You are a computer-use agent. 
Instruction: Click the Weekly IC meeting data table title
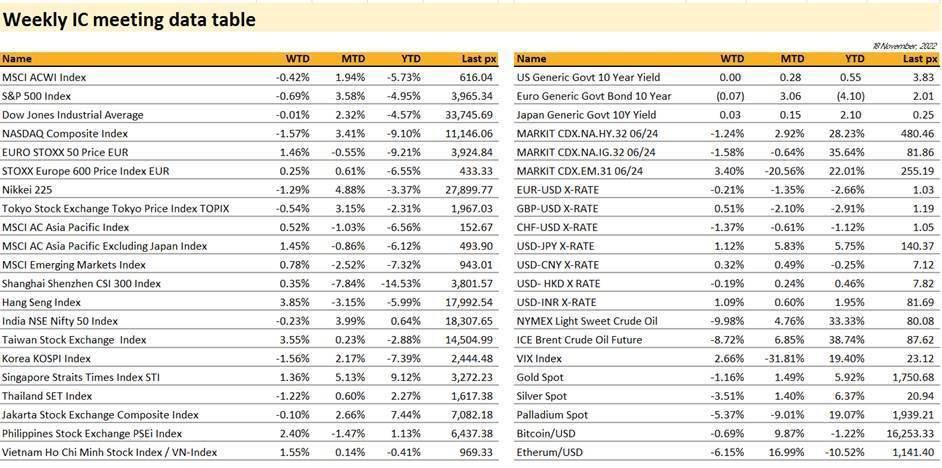pyautogui.click(x=129, y=19)
